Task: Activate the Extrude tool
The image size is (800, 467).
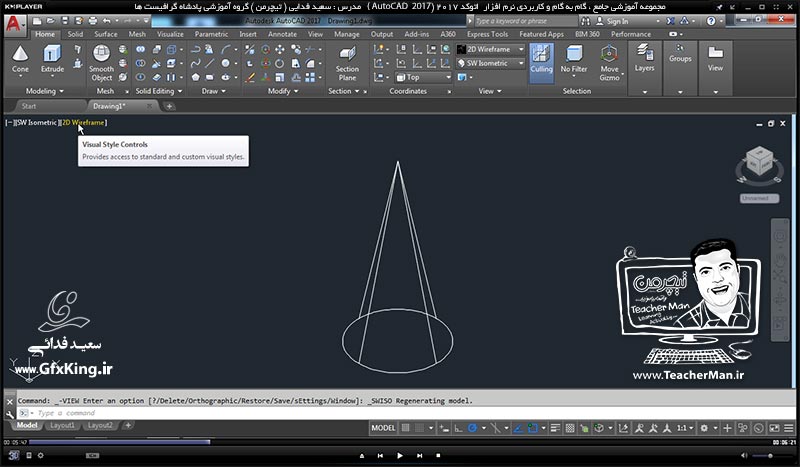Action: [x=53, y=60]
